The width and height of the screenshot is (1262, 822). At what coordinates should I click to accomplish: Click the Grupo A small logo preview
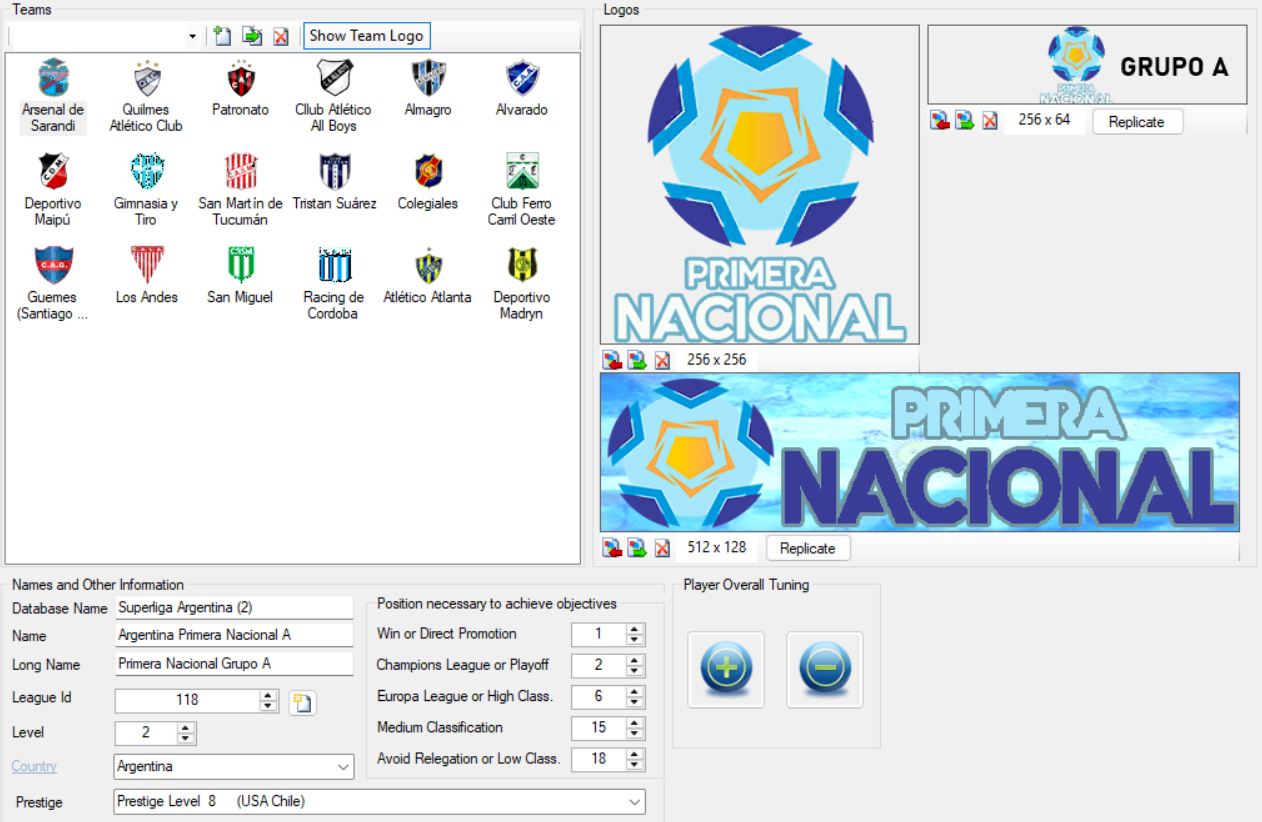pos(1087,65)
